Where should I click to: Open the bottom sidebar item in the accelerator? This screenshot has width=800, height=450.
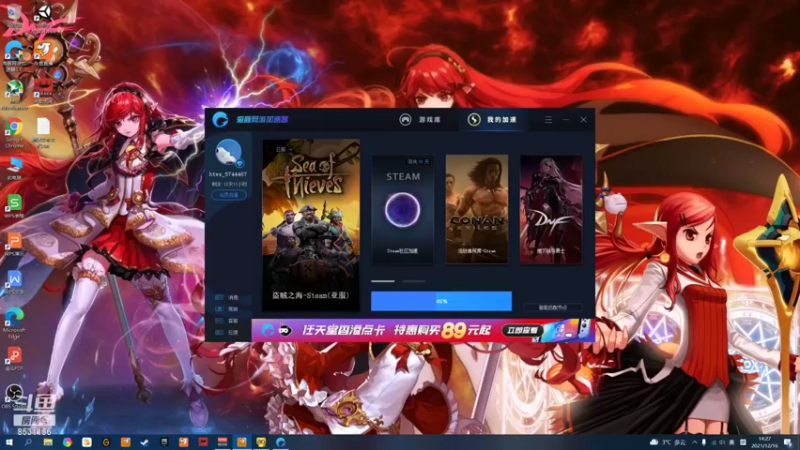click(x=227, y=332)
